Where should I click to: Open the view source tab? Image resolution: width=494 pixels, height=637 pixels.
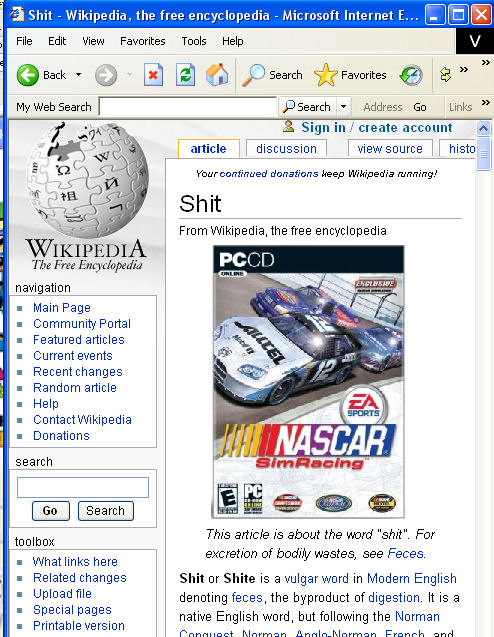pyautogui.click(x=390, y=149)
